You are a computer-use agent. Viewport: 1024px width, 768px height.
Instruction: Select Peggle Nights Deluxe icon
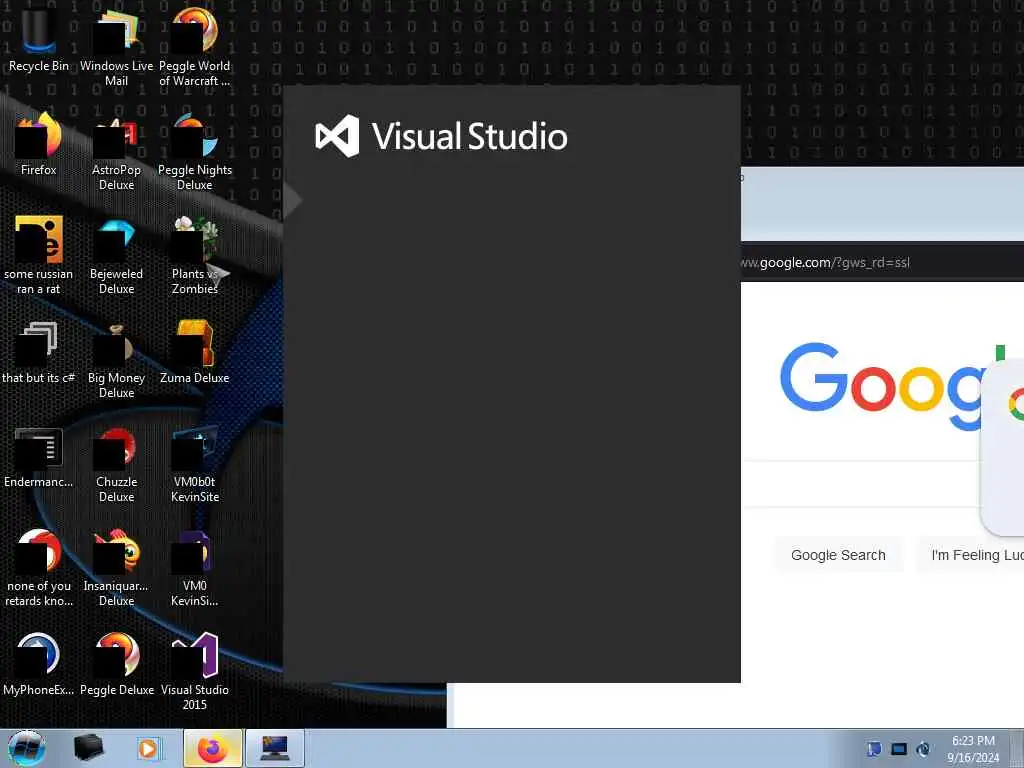point(195,152)
